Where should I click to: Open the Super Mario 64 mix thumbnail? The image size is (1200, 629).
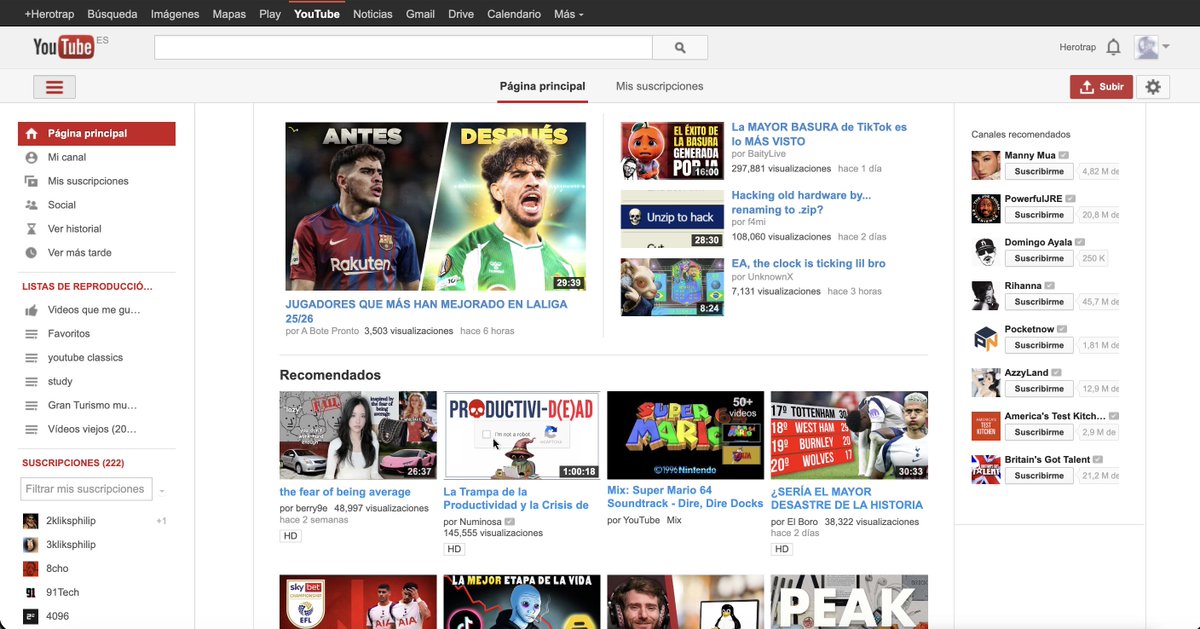click(x=685, y=435)
